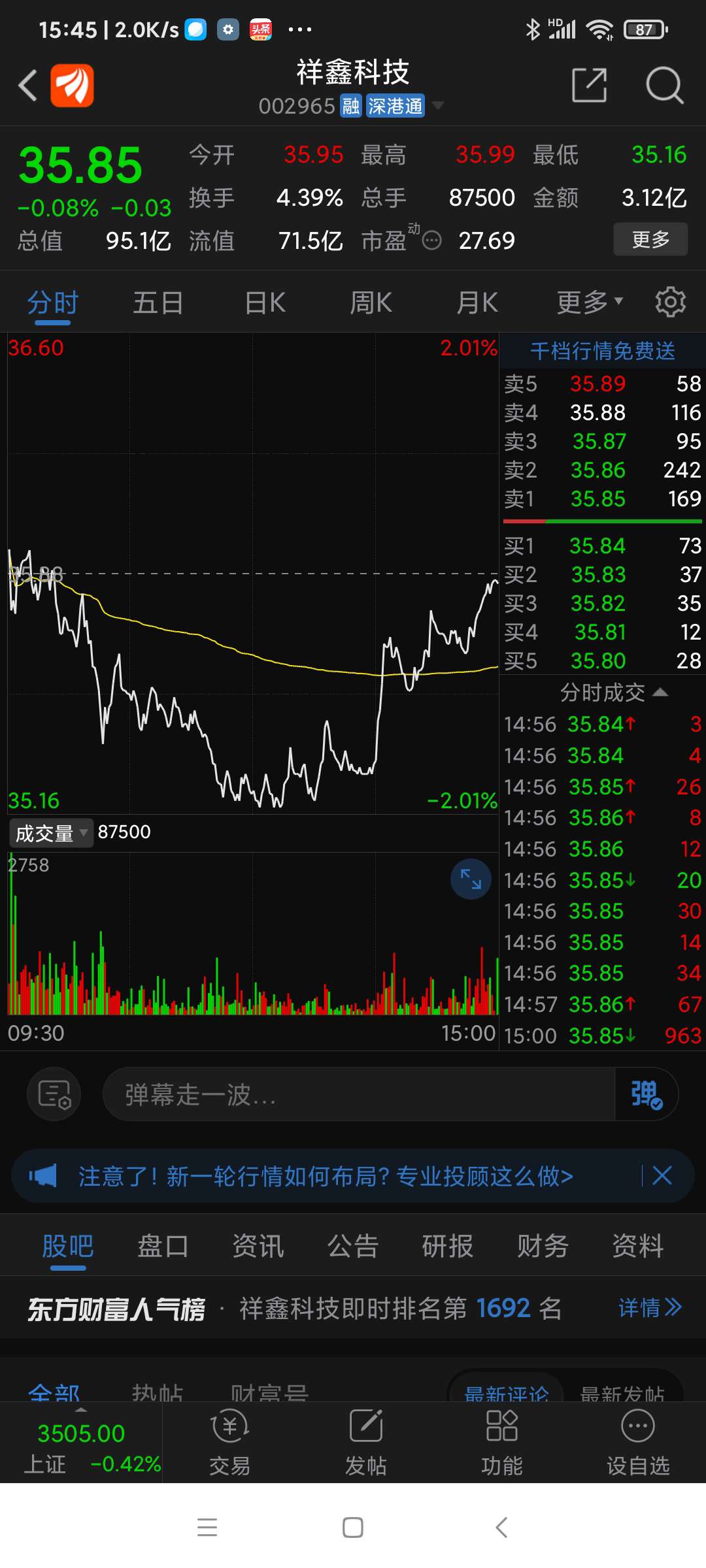The height and width of the screenshot is (1568, 706).
Task: Toggle danmaku with the 弹 button
Action: (647, 1094)
